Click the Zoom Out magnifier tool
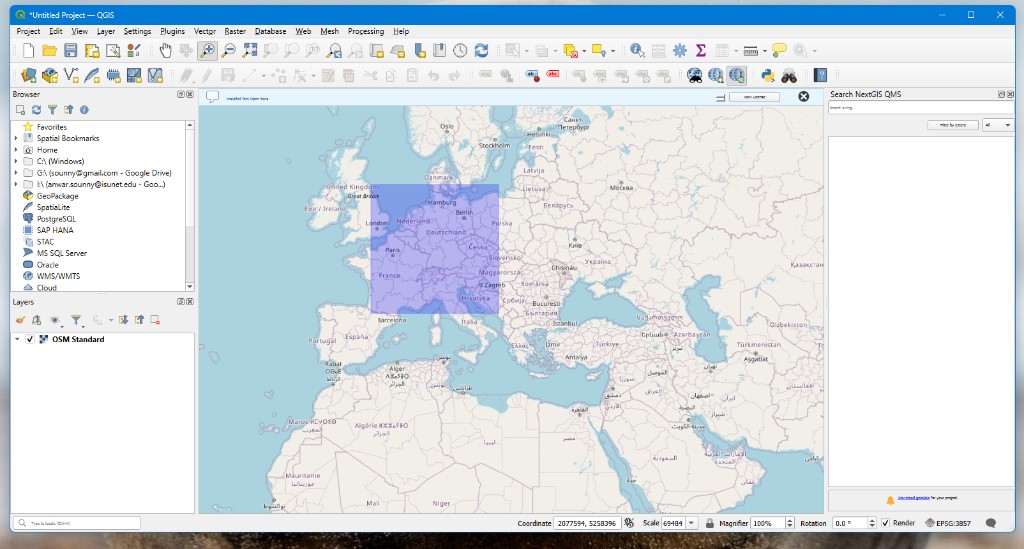The width and height of the screenshot is (1024, 549). pyautogui.click(x=229, y=50)
